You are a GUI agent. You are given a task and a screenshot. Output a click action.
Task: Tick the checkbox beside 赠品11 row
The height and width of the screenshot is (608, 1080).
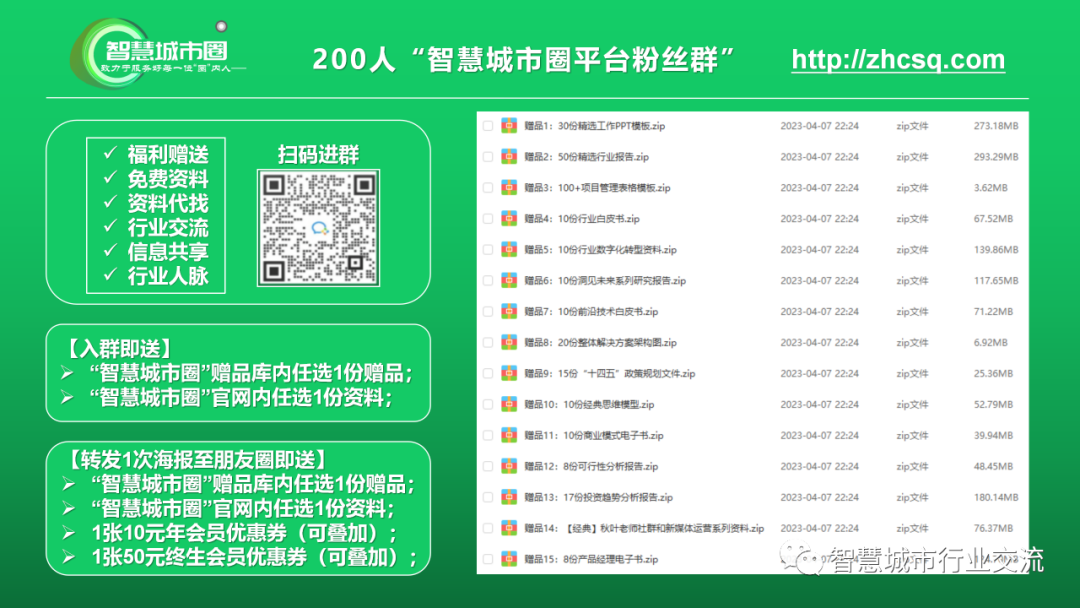(x=488, y=436)
